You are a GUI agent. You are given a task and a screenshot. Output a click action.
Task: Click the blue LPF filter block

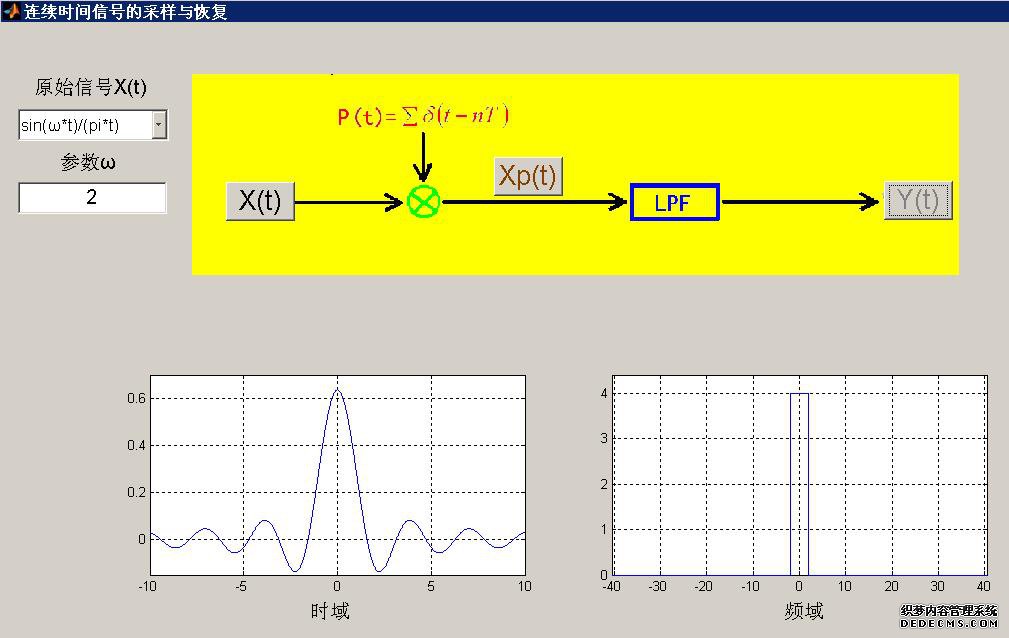(x=674, y=203)
